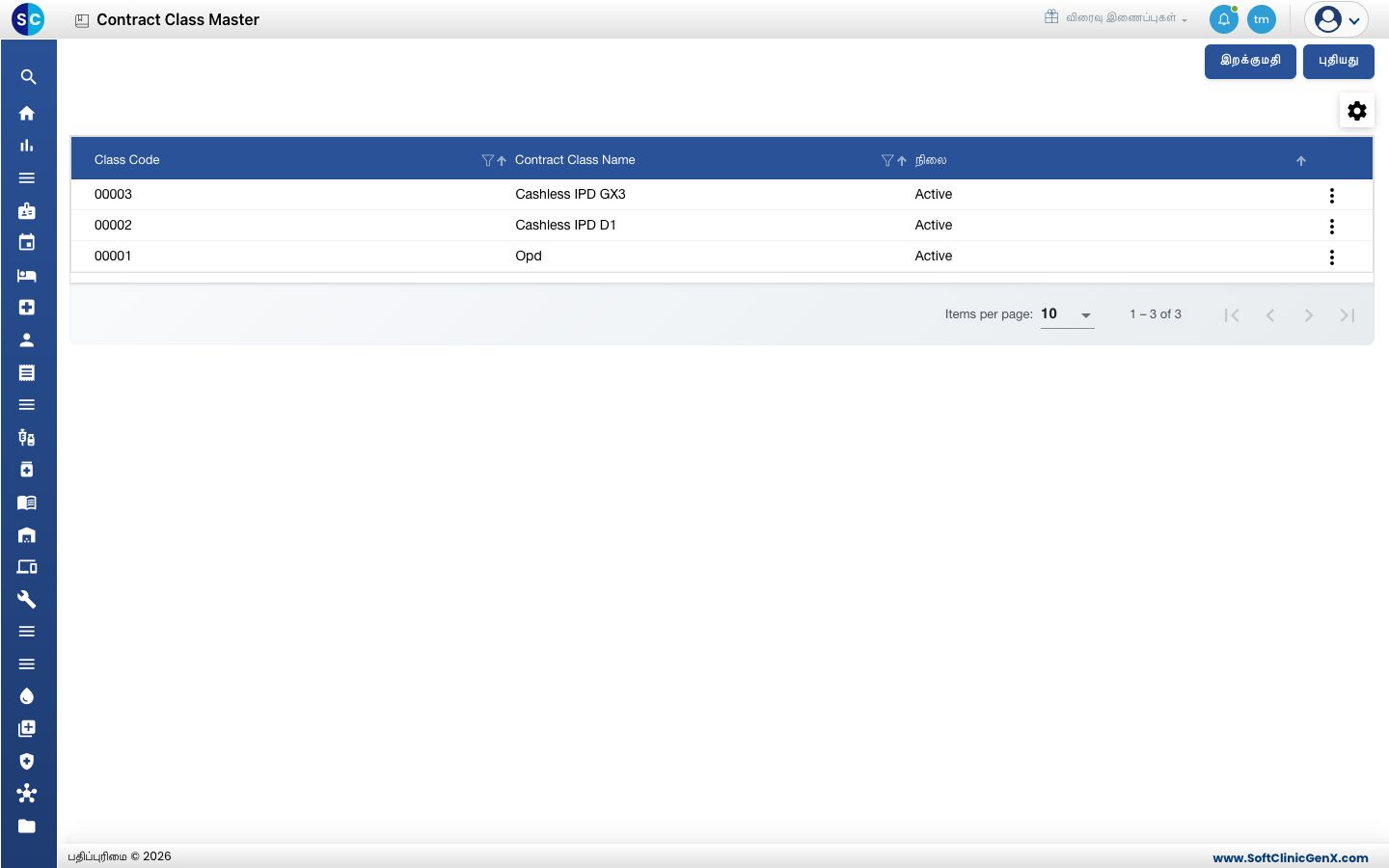Open row actions for Cashless IPD D1

click(x=1332, y=227)
